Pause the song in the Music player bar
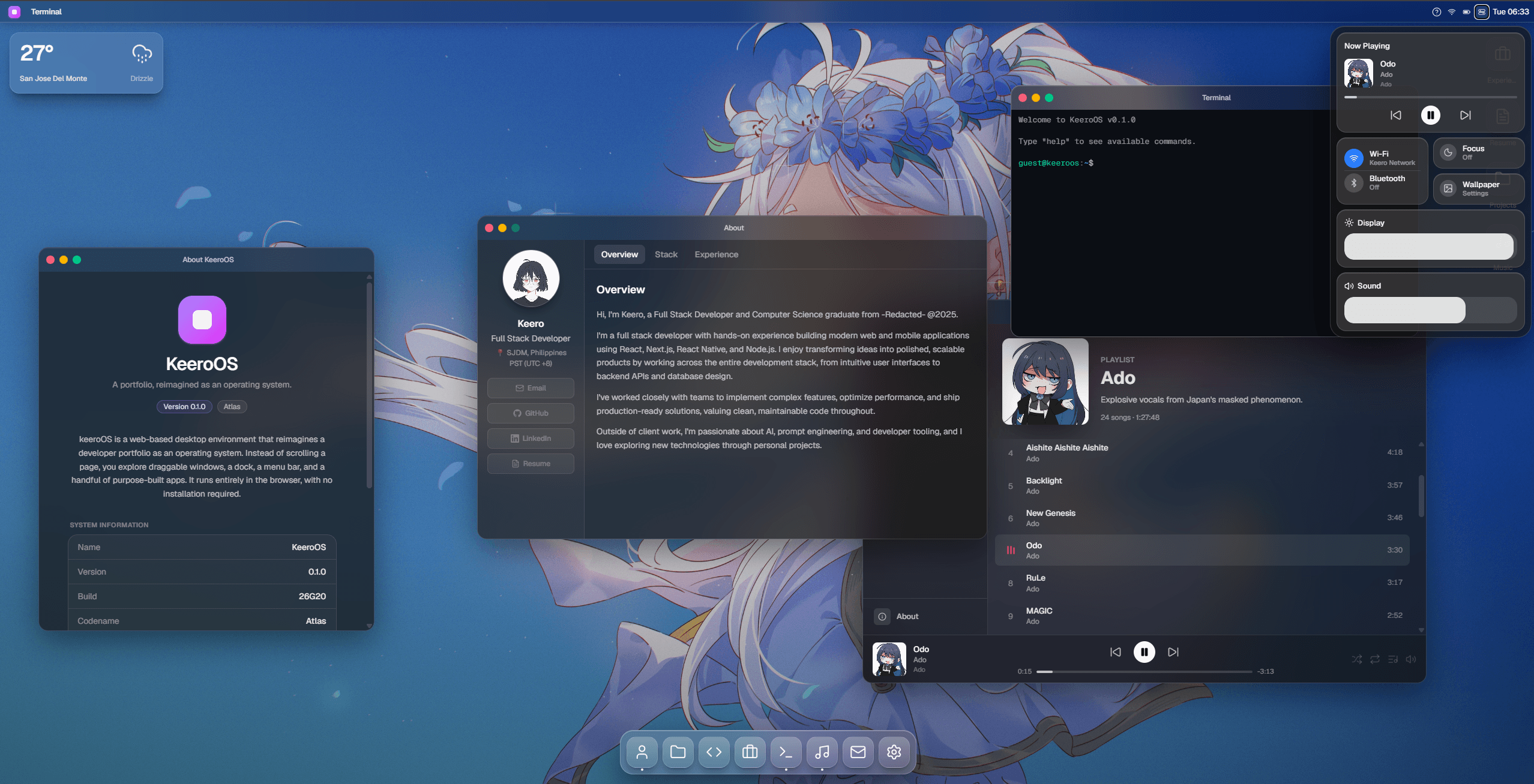 click(1144, 652)
